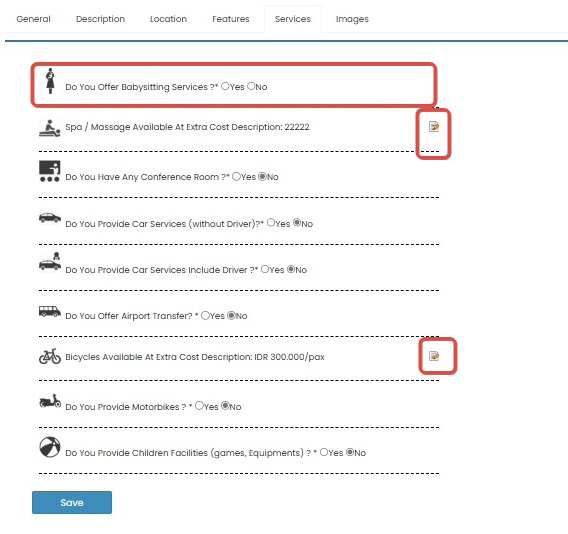Select No for Babysitting Services
The width and height of the screenshot is (568, 534).
[x=251, y=86]
